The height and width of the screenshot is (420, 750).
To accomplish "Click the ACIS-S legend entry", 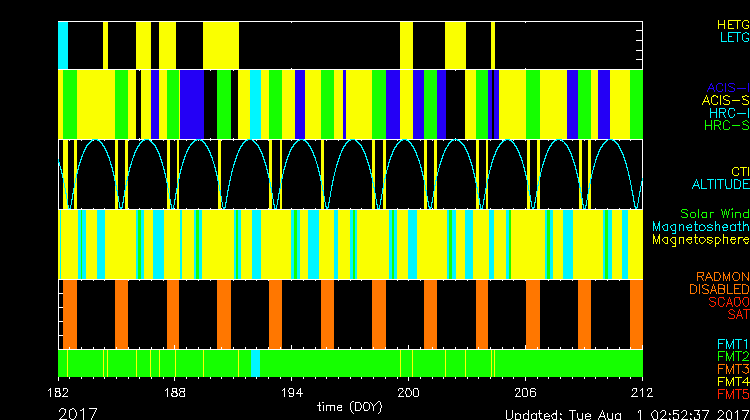I will point(725,100).
